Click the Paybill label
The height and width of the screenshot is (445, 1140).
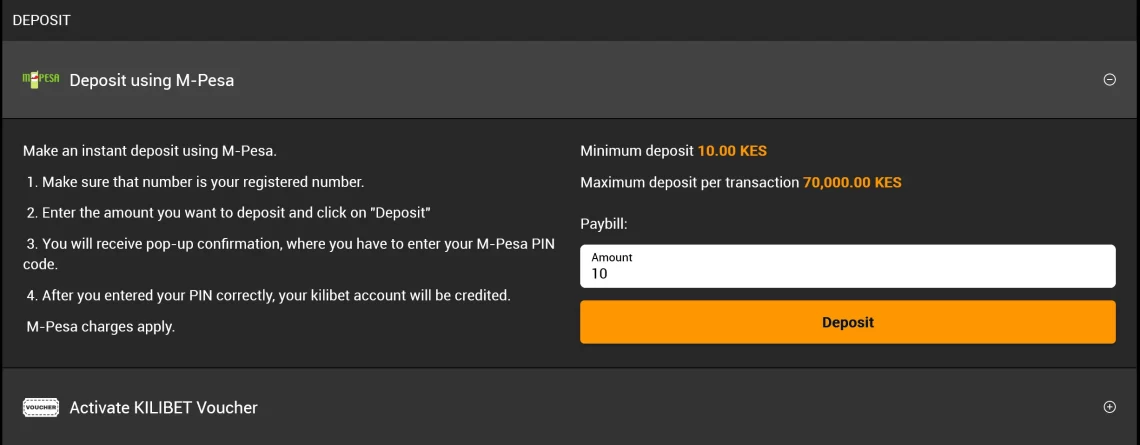(604, 225)
